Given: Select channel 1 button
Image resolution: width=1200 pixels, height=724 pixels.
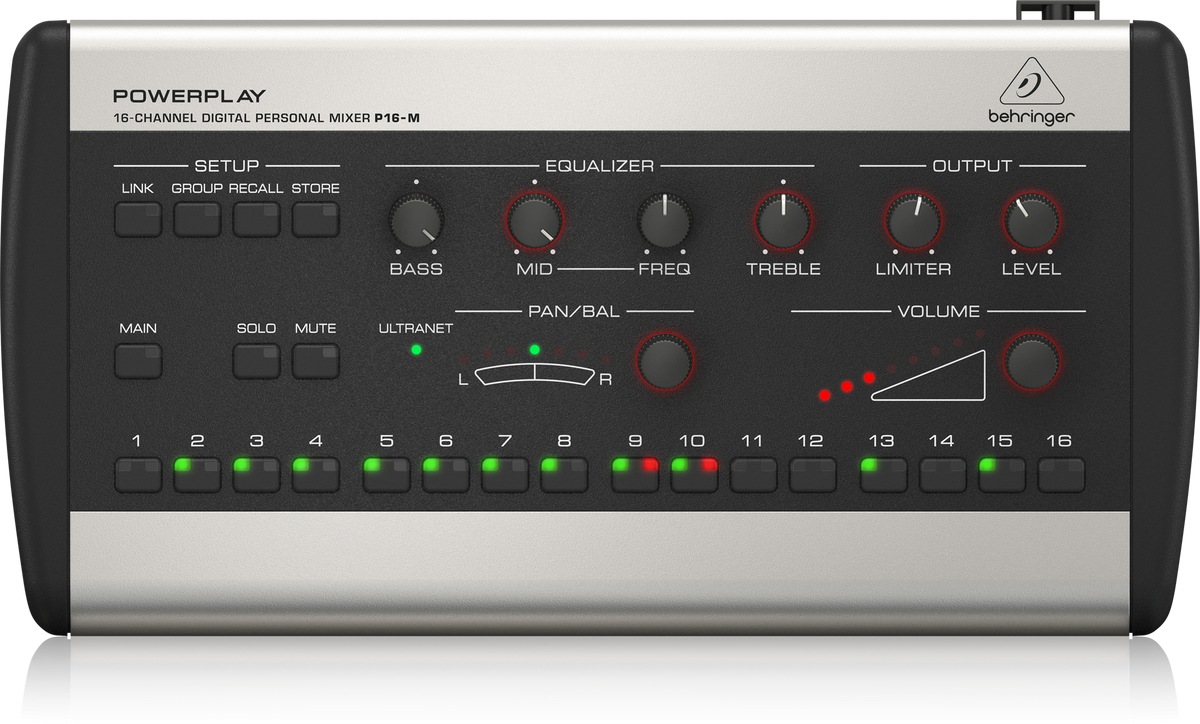Looking at the screenshot, I should pos(138,474).
